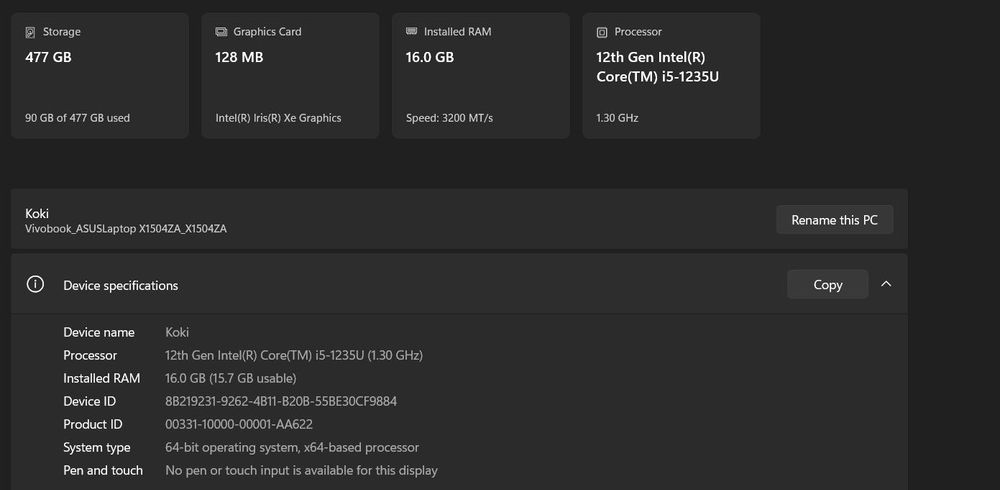This screenshot has width=1000, height=490.
Task: Click the System type 64-bit value
Action: 291,447
